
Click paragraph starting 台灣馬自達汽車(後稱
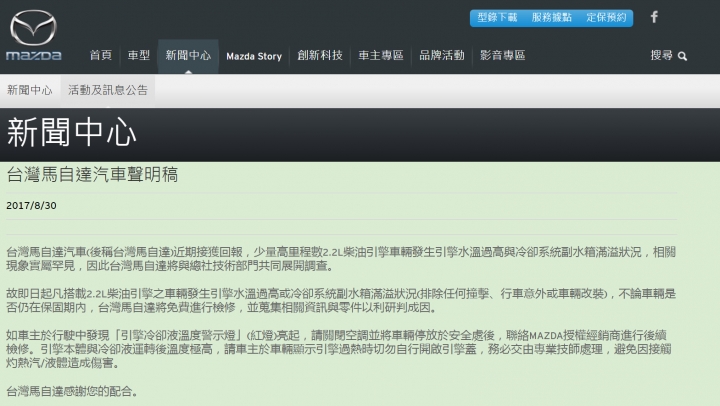point(341,259)
